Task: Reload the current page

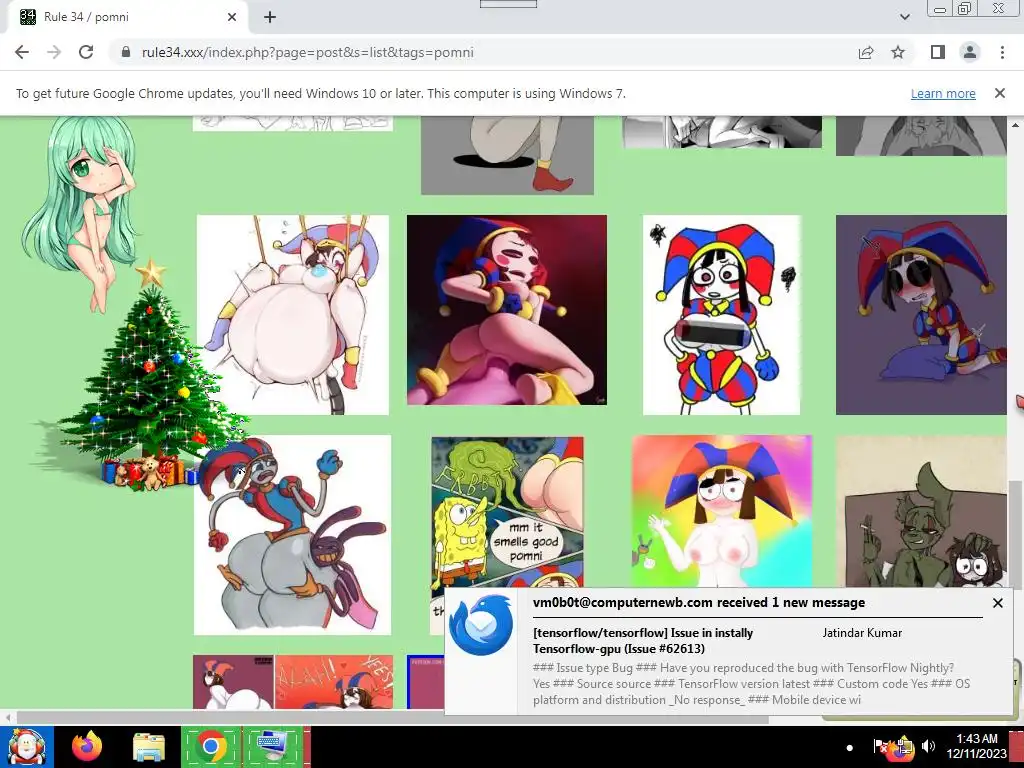Action: (x=86, y=52)
